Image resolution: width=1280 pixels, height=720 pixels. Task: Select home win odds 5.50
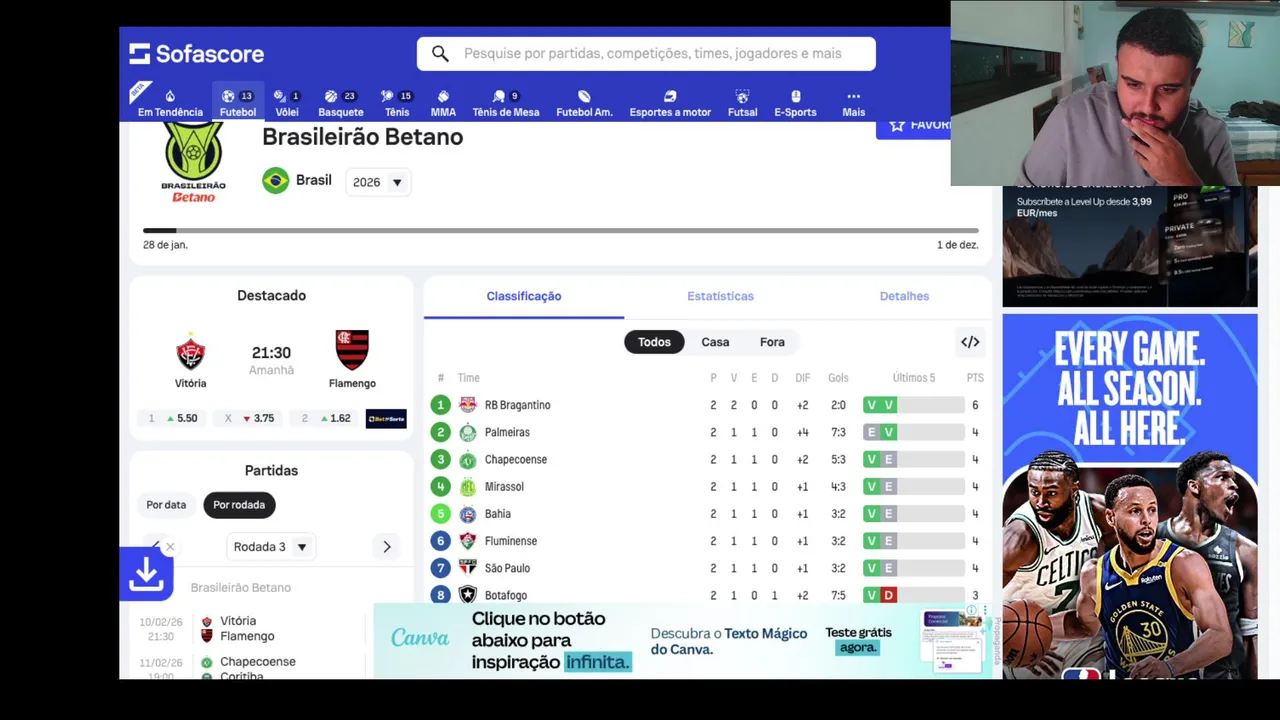[x=172, y=418]
